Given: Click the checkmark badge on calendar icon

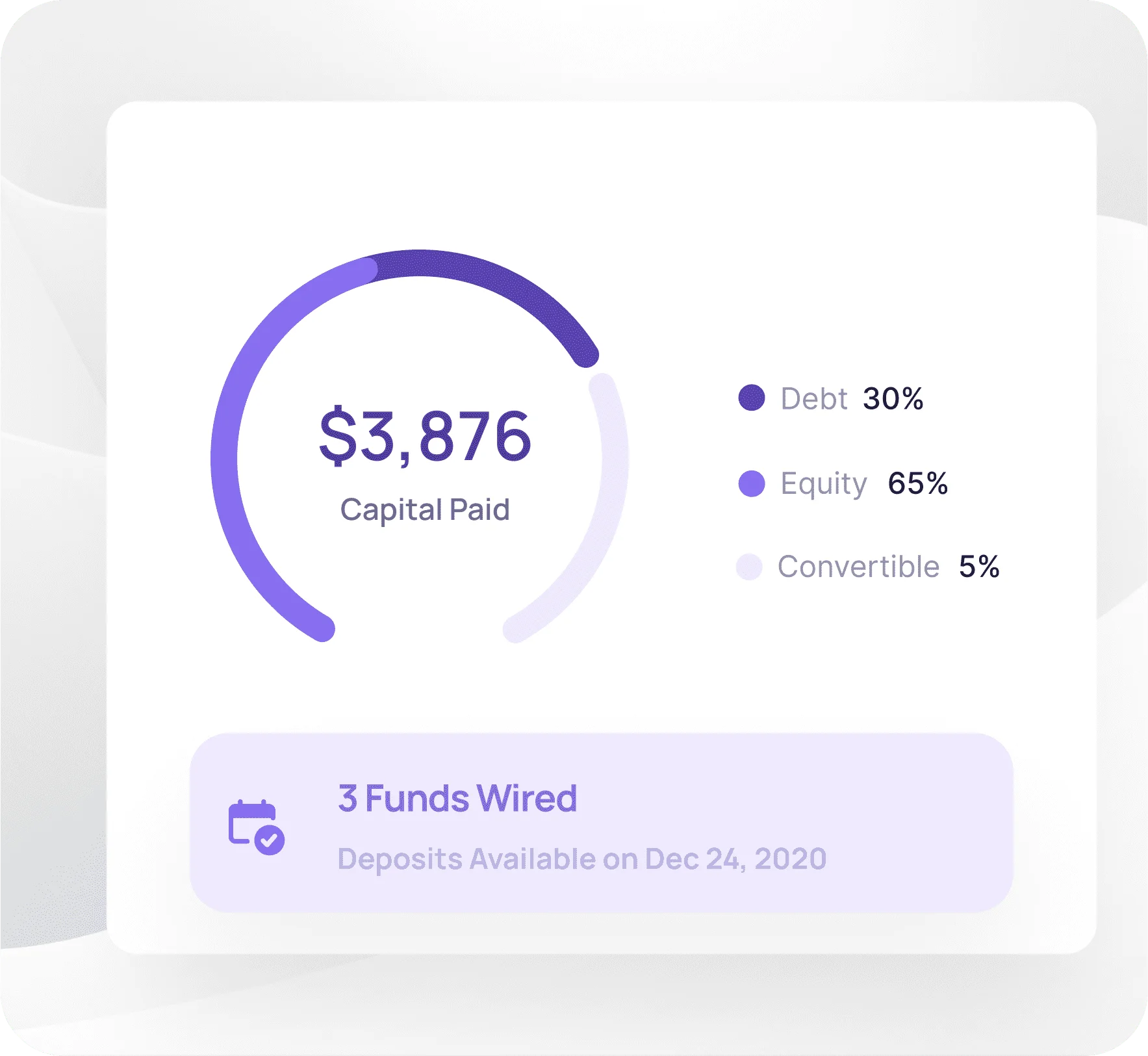Looking at the screenshot, I should (269, 840).
